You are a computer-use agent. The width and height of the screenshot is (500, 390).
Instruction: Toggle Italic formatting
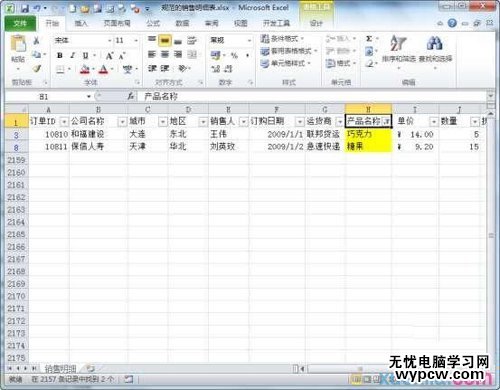[72, 55]
